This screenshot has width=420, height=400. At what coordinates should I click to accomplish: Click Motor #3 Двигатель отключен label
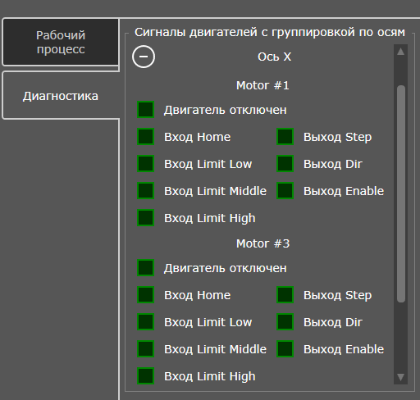(225, 268)
